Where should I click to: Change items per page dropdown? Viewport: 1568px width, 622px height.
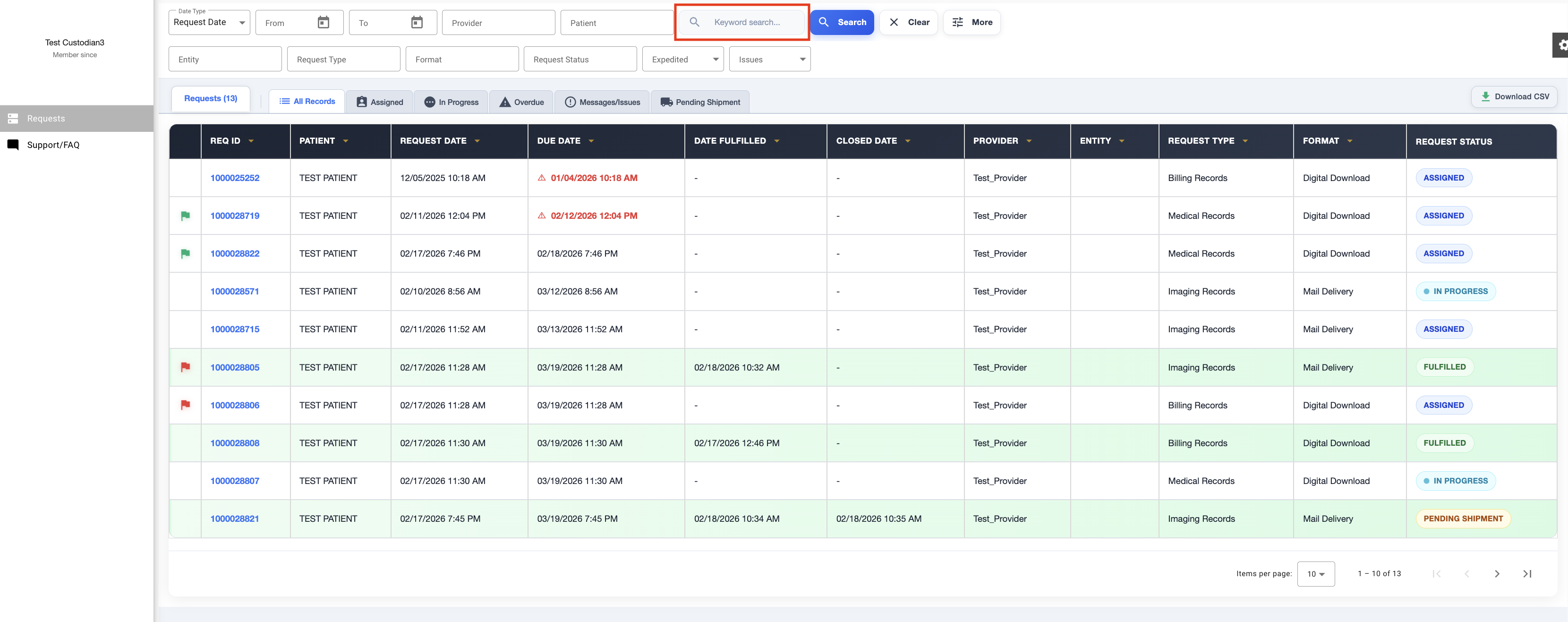coord(1315,574)
